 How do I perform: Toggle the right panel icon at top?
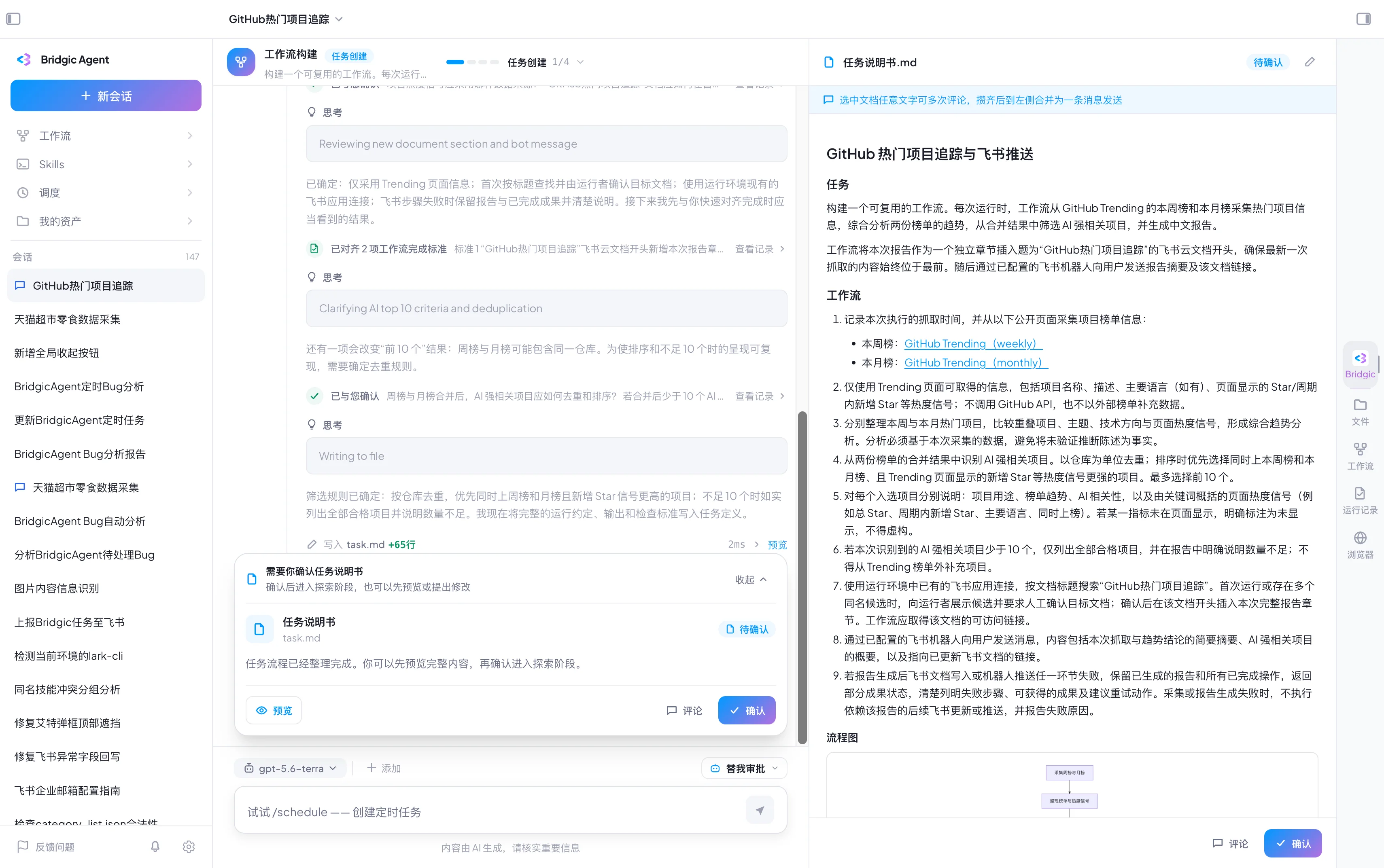pos(1363,19)
